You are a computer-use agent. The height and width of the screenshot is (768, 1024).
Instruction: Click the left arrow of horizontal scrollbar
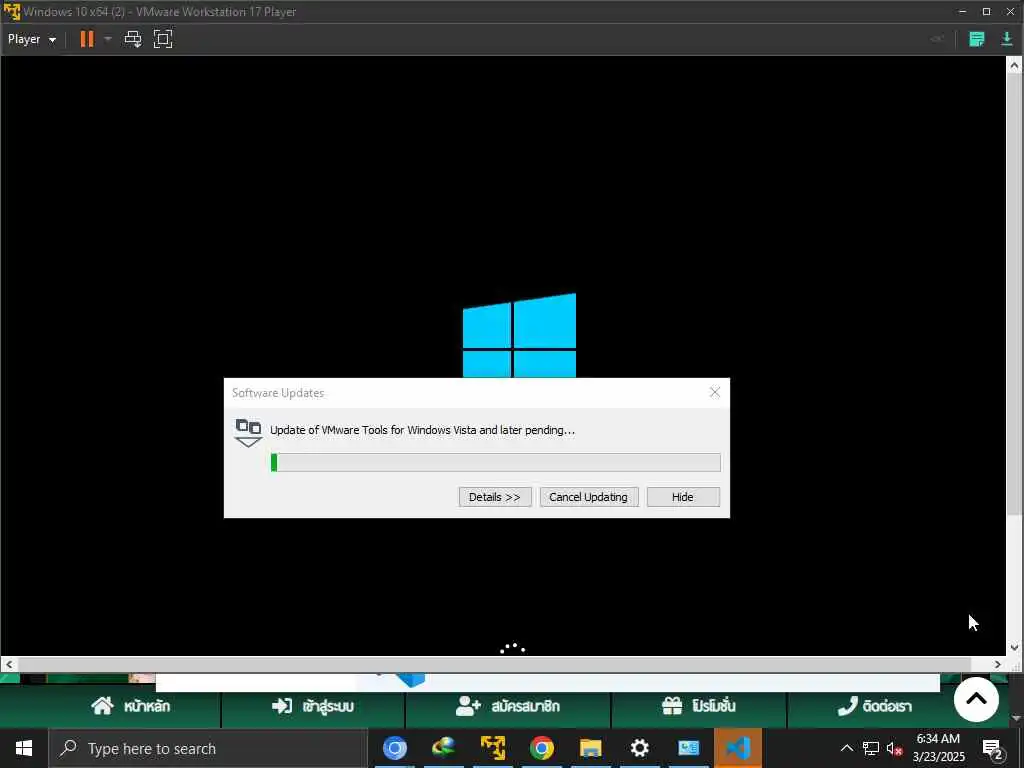coord(8,664)
